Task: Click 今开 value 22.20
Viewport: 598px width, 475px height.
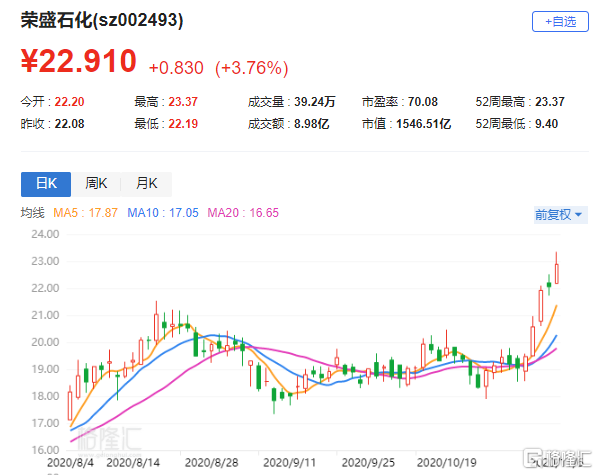Action: tap(69, 102)
